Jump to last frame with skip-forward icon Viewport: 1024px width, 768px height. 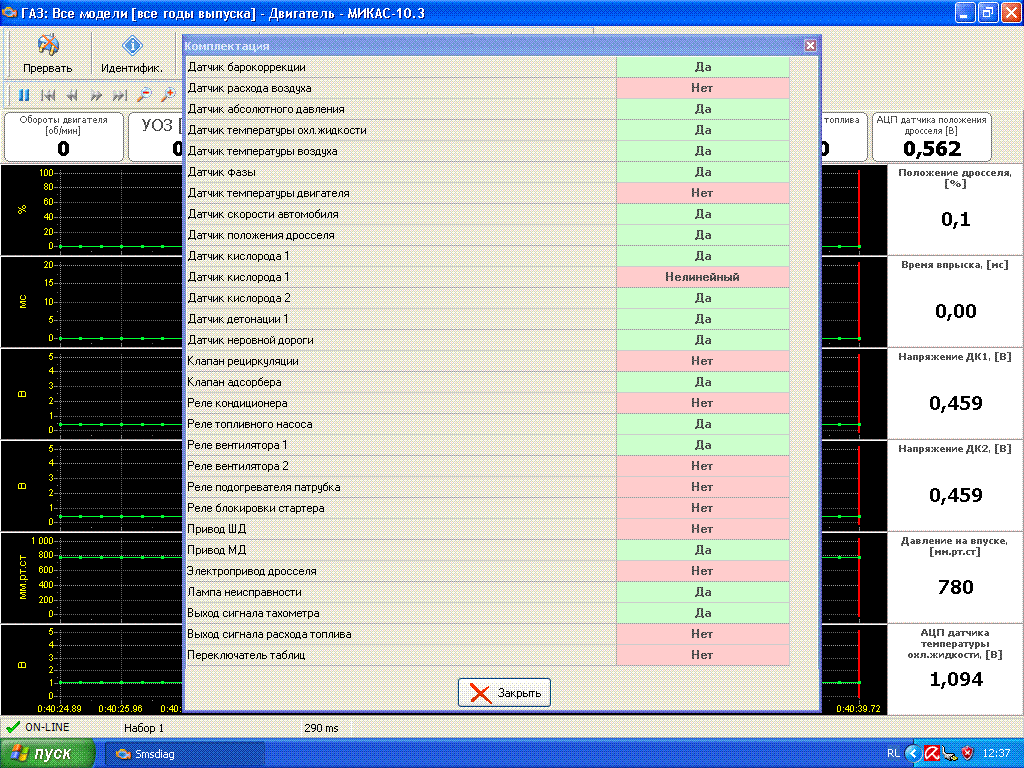point(120,95)
